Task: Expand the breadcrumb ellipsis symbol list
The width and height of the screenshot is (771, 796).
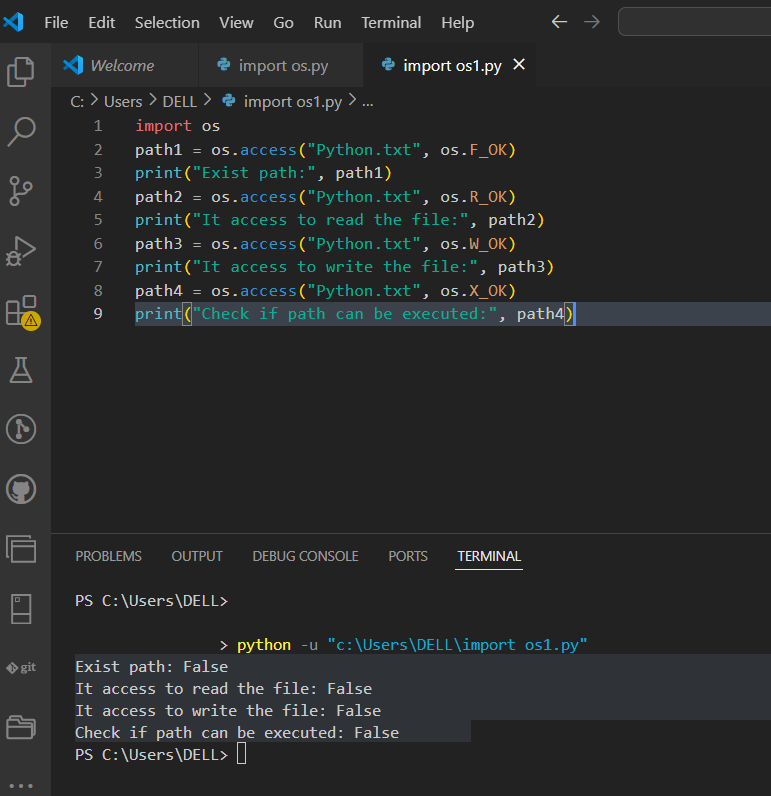Action: tap(367, 103)
